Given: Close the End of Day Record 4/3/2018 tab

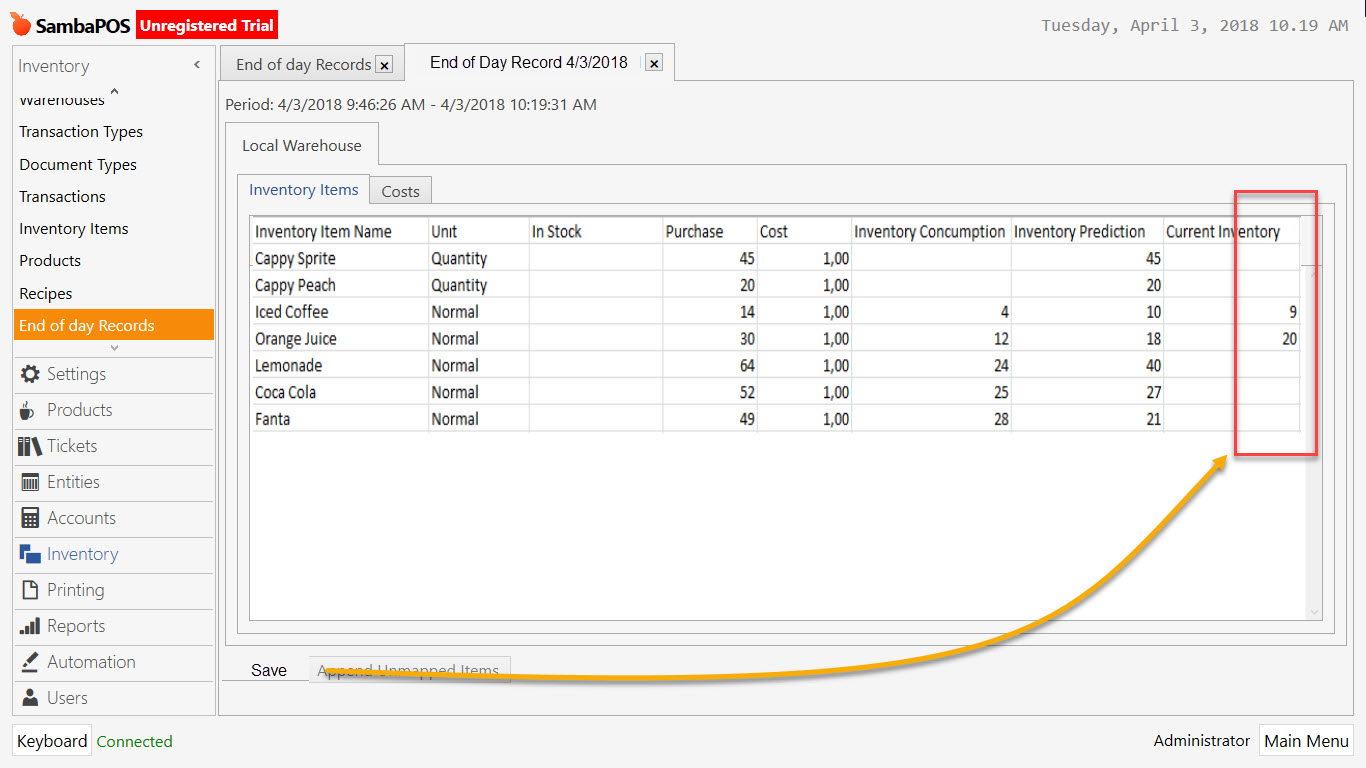Looking at the screenshot, I should 653,63.
